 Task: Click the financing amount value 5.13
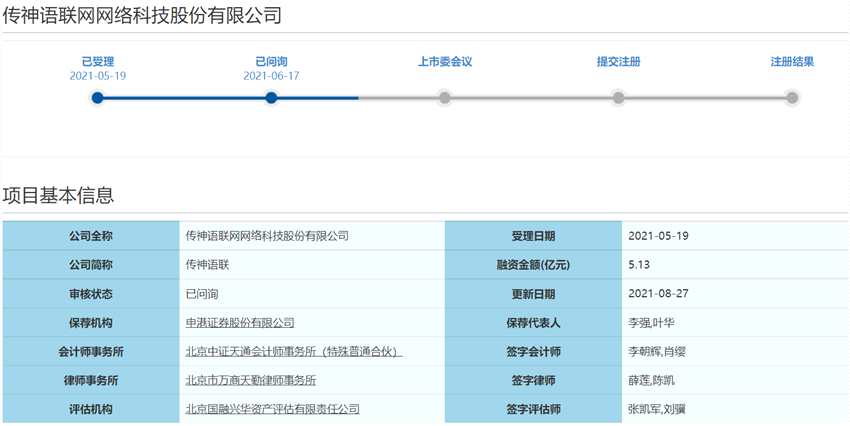pos(639,265)
